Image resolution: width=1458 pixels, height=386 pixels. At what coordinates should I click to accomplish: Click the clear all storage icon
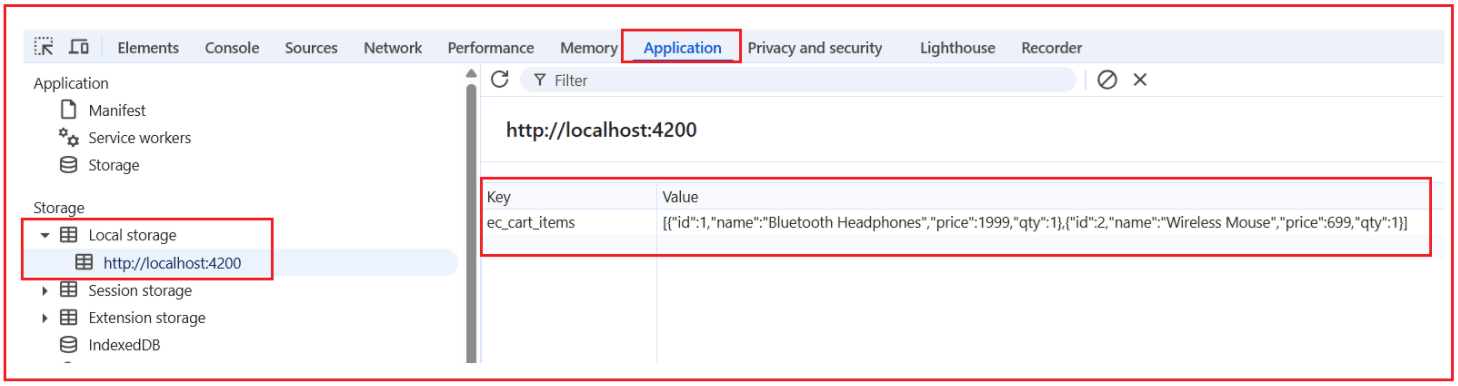(1107, 80)
